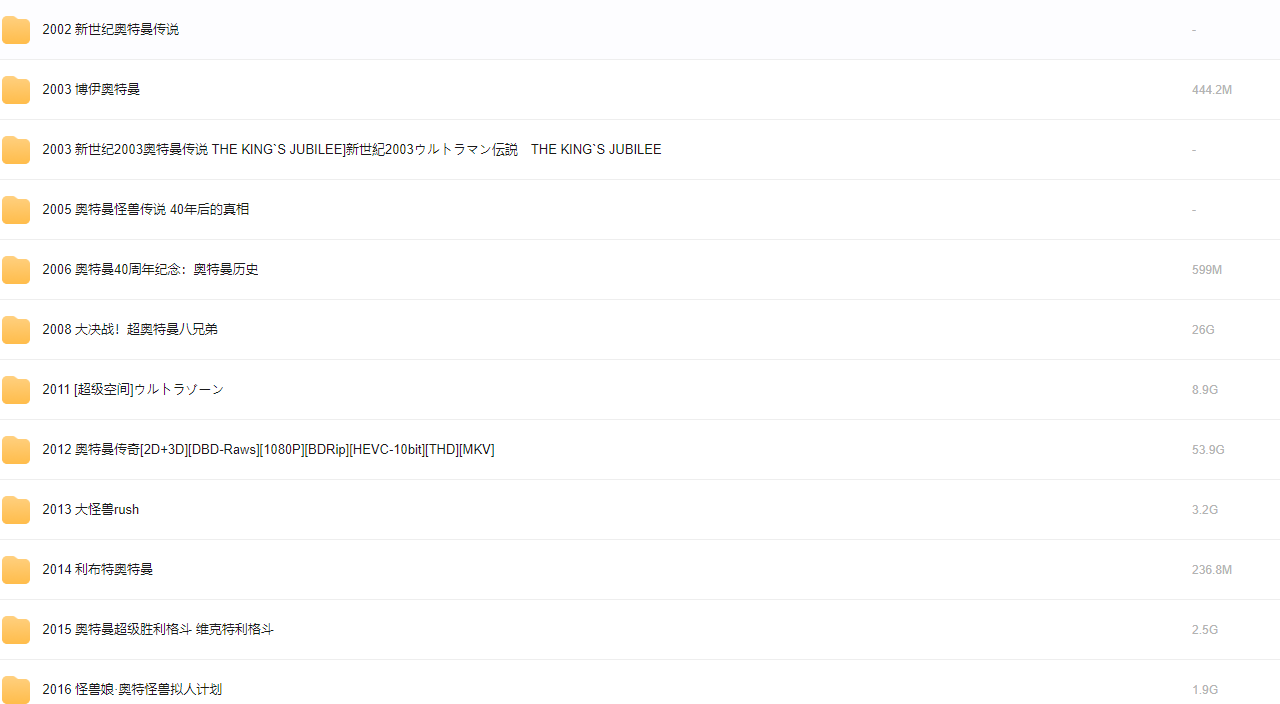
Task: Click the 2.5G size value
Action: pyautogui.click(x=1205, y=630)
